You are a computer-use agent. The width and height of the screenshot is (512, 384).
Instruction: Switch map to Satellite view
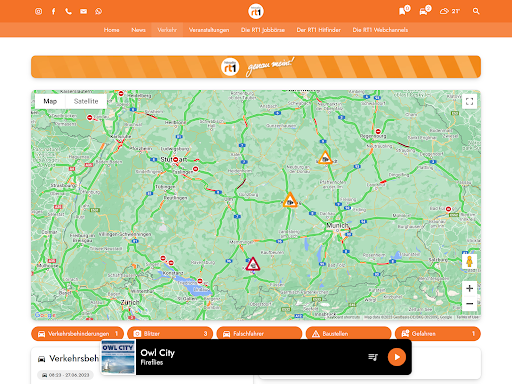[x=86, y=101]
